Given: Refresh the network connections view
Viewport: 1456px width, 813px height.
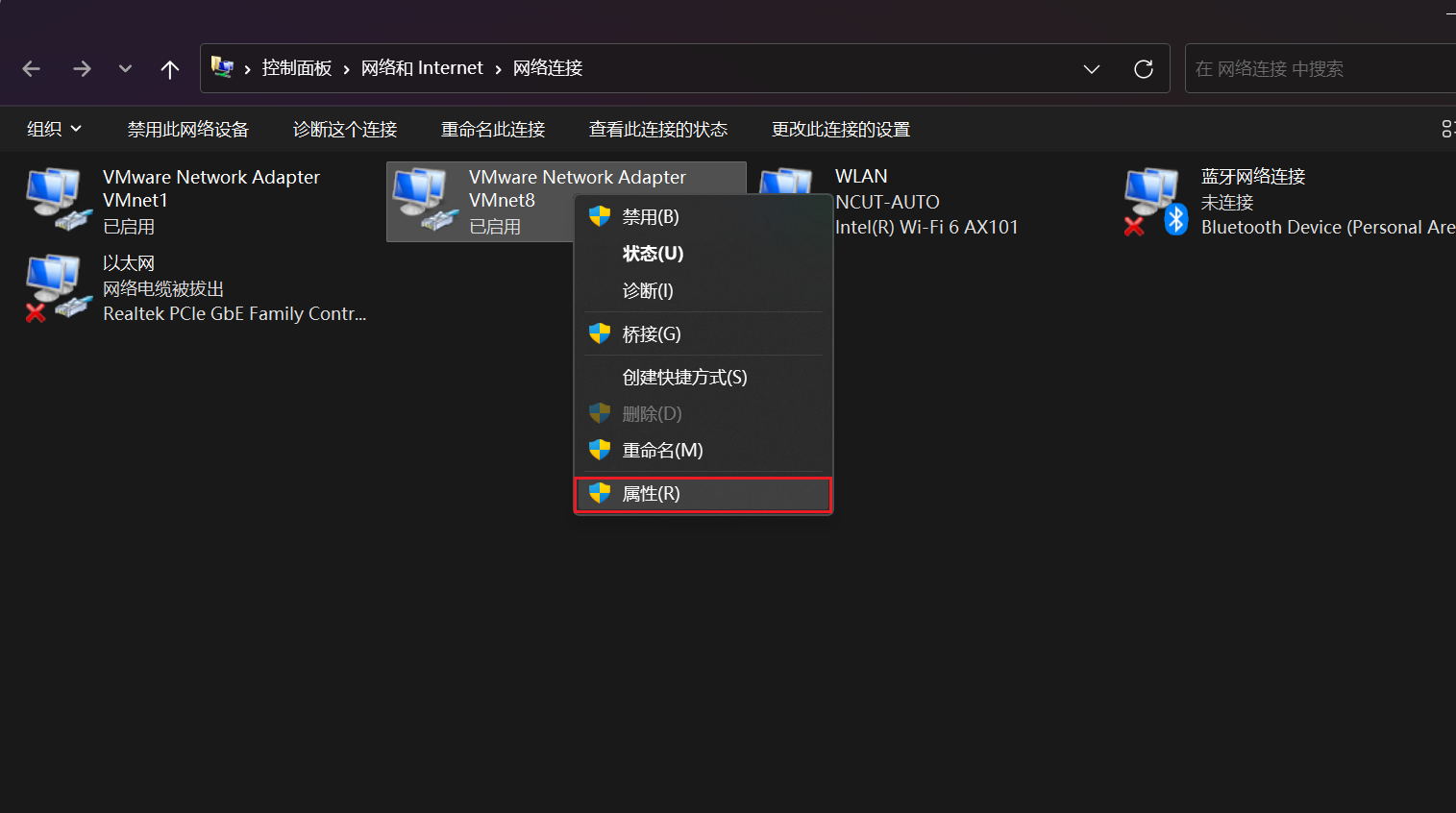Looking at the screenshot, I should tap(1144, 69).
